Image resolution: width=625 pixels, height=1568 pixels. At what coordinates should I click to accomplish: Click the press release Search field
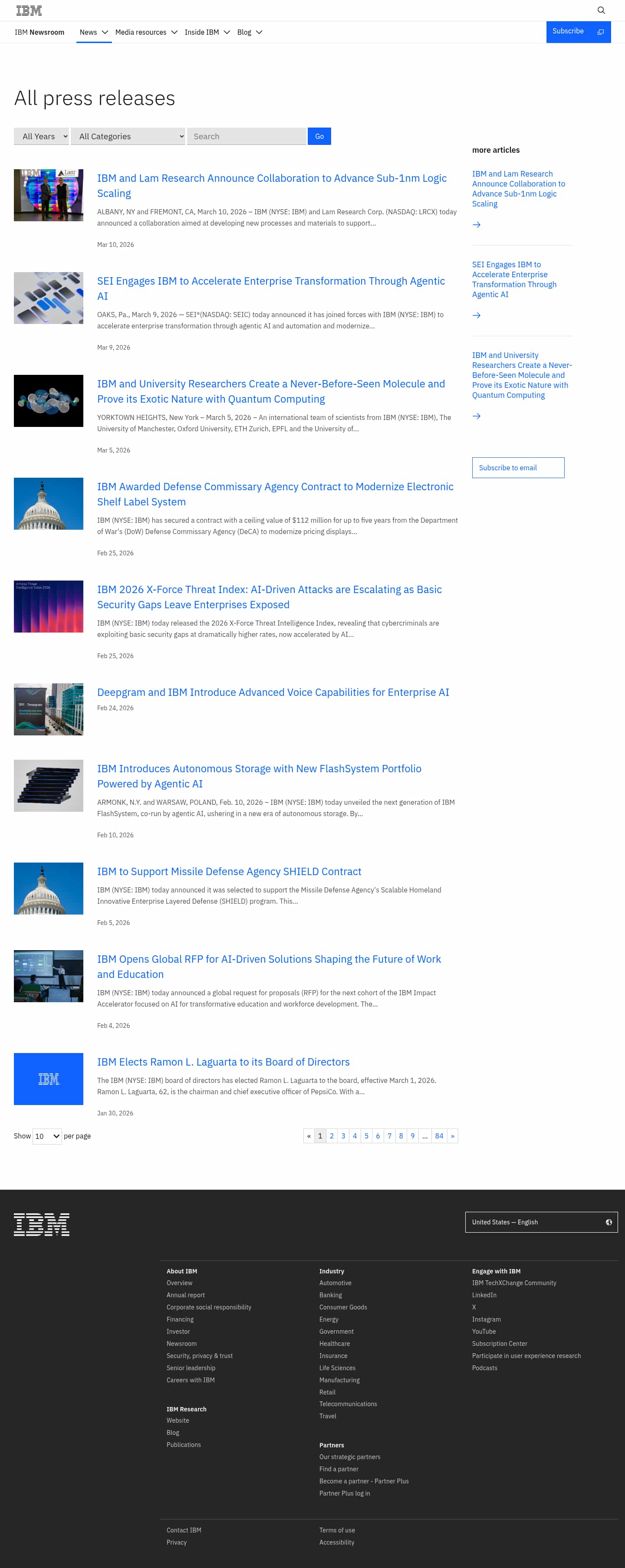click(x=247, y=136)
